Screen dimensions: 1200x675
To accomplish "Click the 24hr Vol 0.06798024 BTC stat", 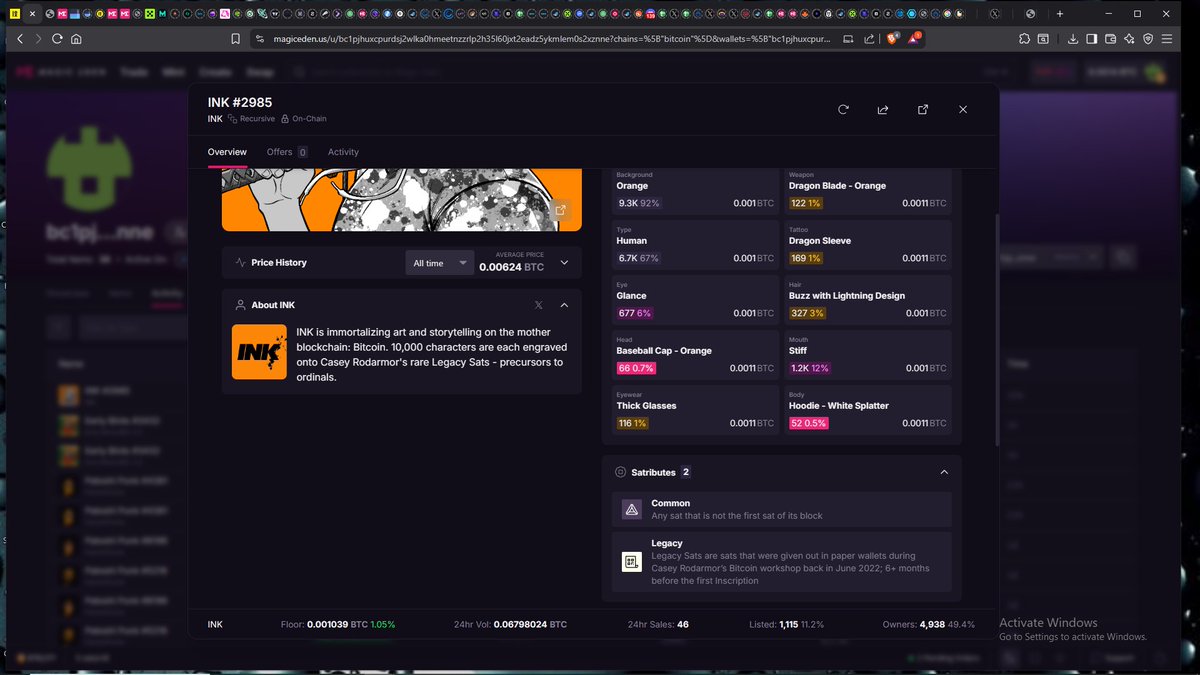I will 510,624.
